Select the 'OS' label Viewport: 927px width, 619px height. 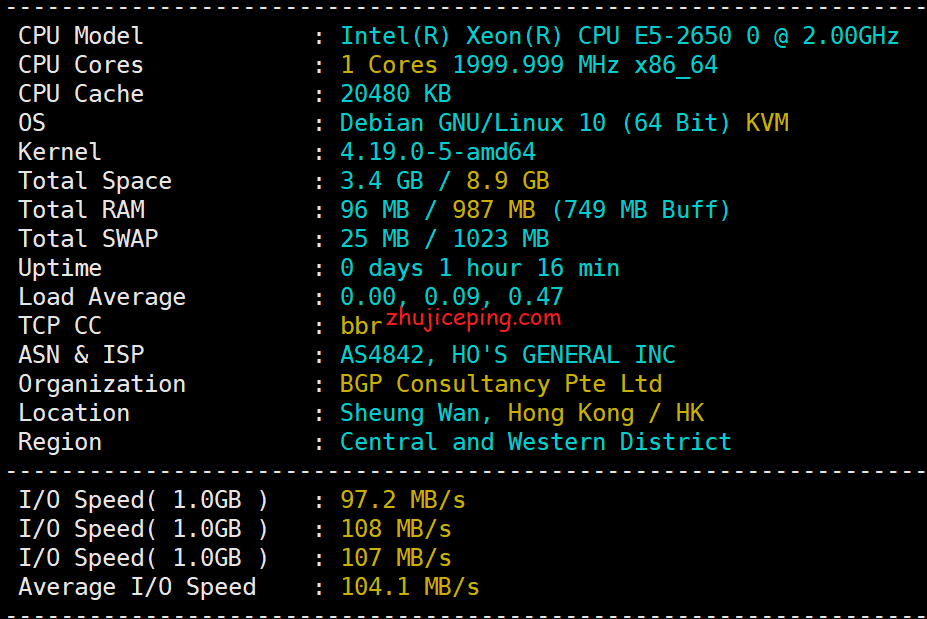[32, 123]
